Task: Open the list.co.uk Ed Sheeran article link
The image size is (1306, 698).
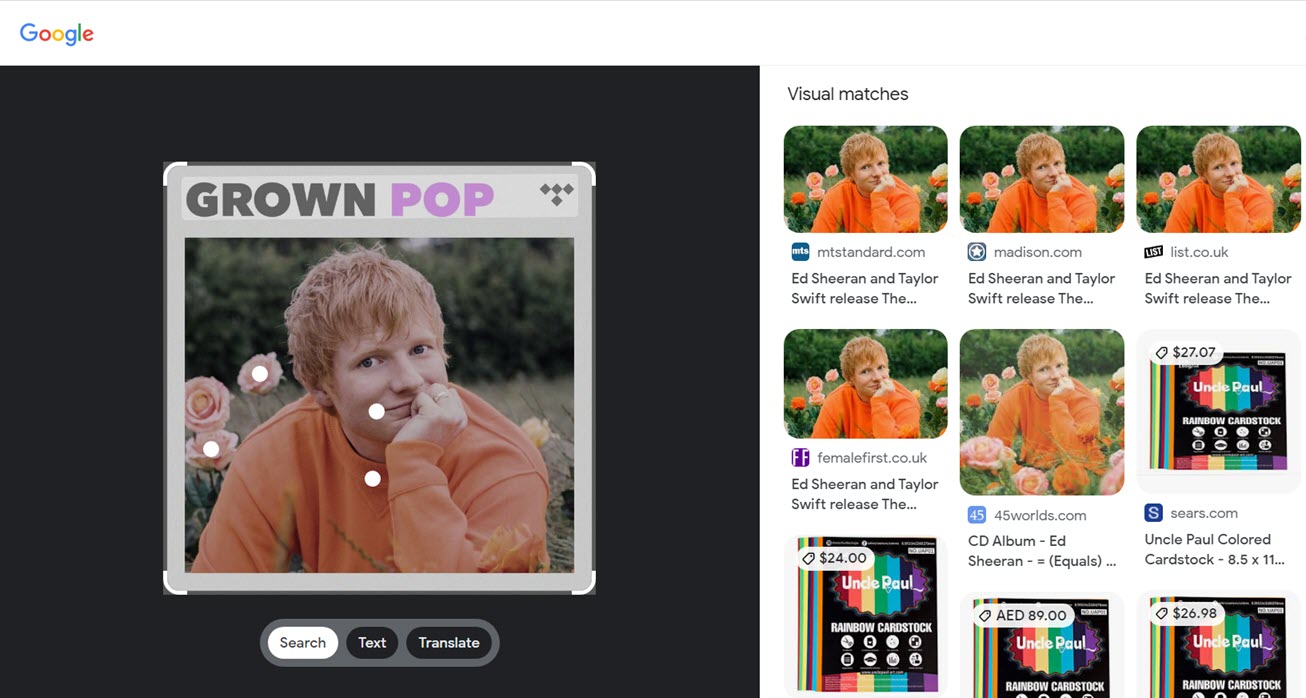Action: (x=1218, y=288)
